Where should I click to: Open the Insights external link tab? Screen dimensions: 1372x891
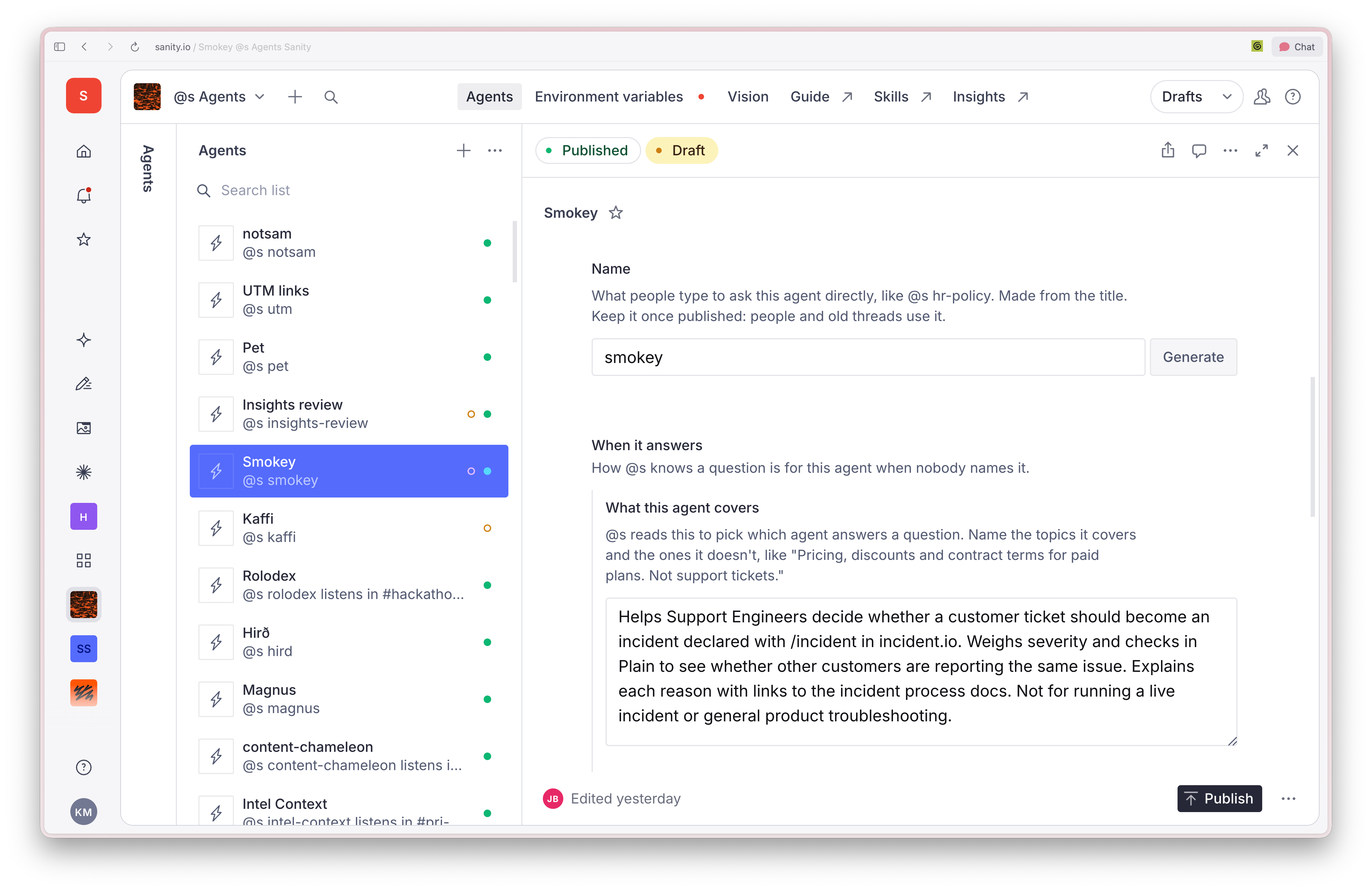point(990,97)
